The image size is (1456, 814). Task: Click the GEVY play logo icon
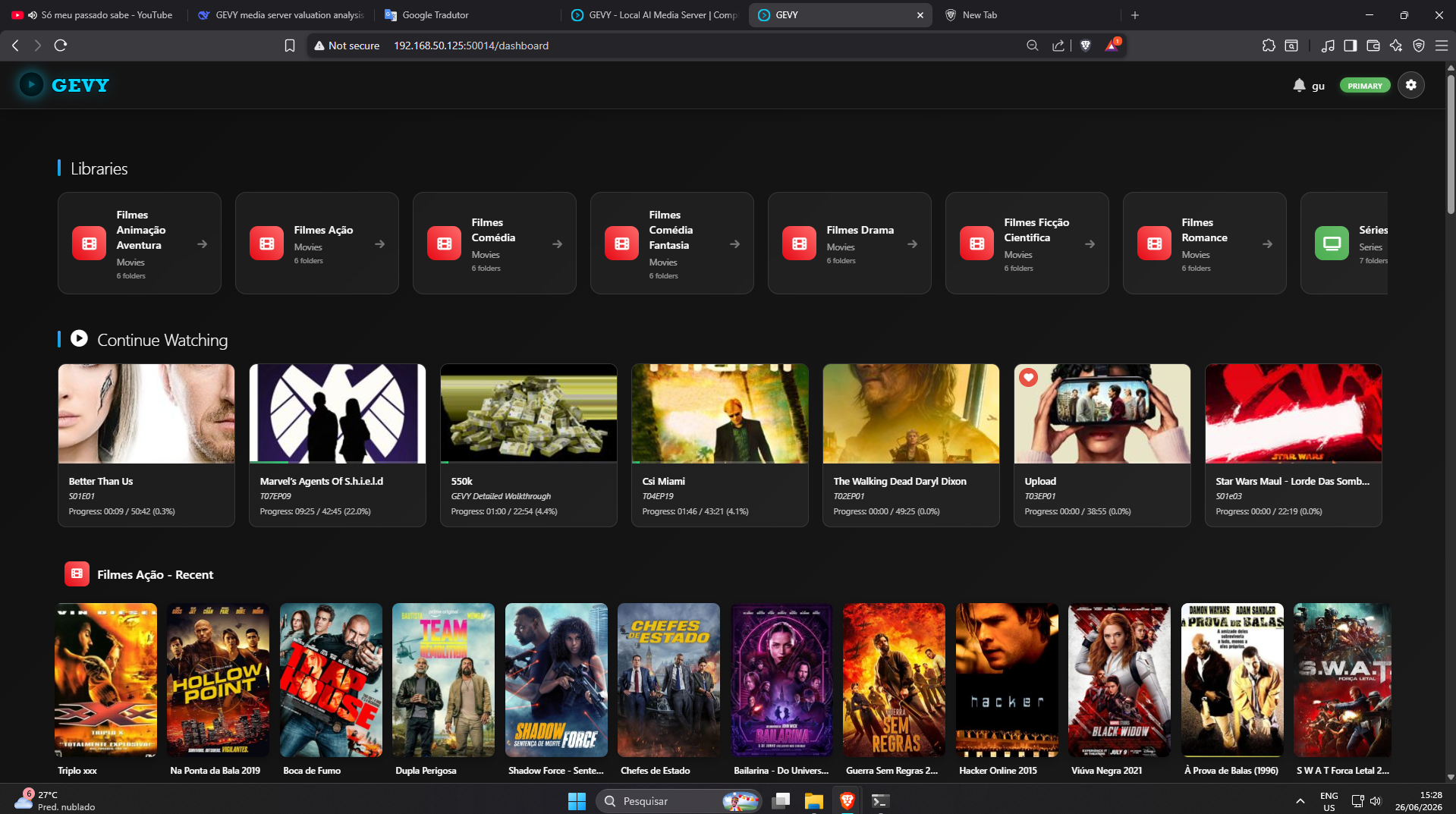point(31,85)
